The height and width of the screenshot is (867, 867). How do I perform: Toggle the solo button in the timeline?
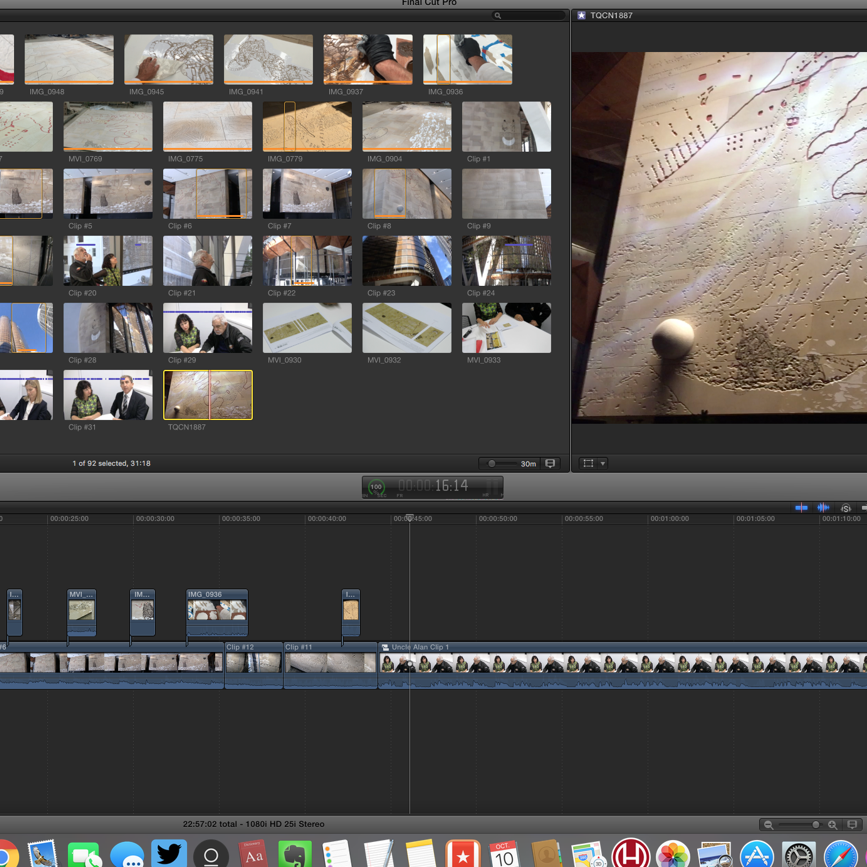click(x=845, y=508)
